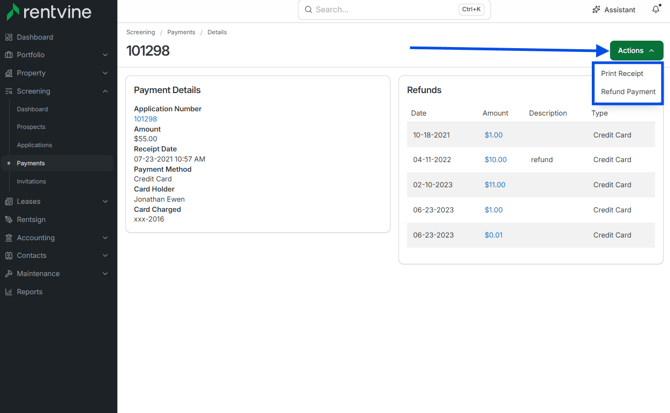Select Print Receipt from Actions menu
Viewport: 670px width, 413px height.
point(622,73)
